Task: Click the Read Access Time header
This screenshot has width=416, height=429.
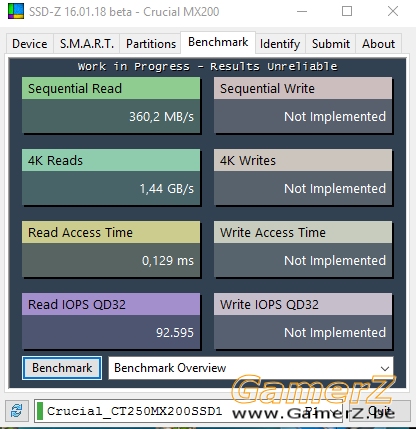Action: click(x=111, y=232)
